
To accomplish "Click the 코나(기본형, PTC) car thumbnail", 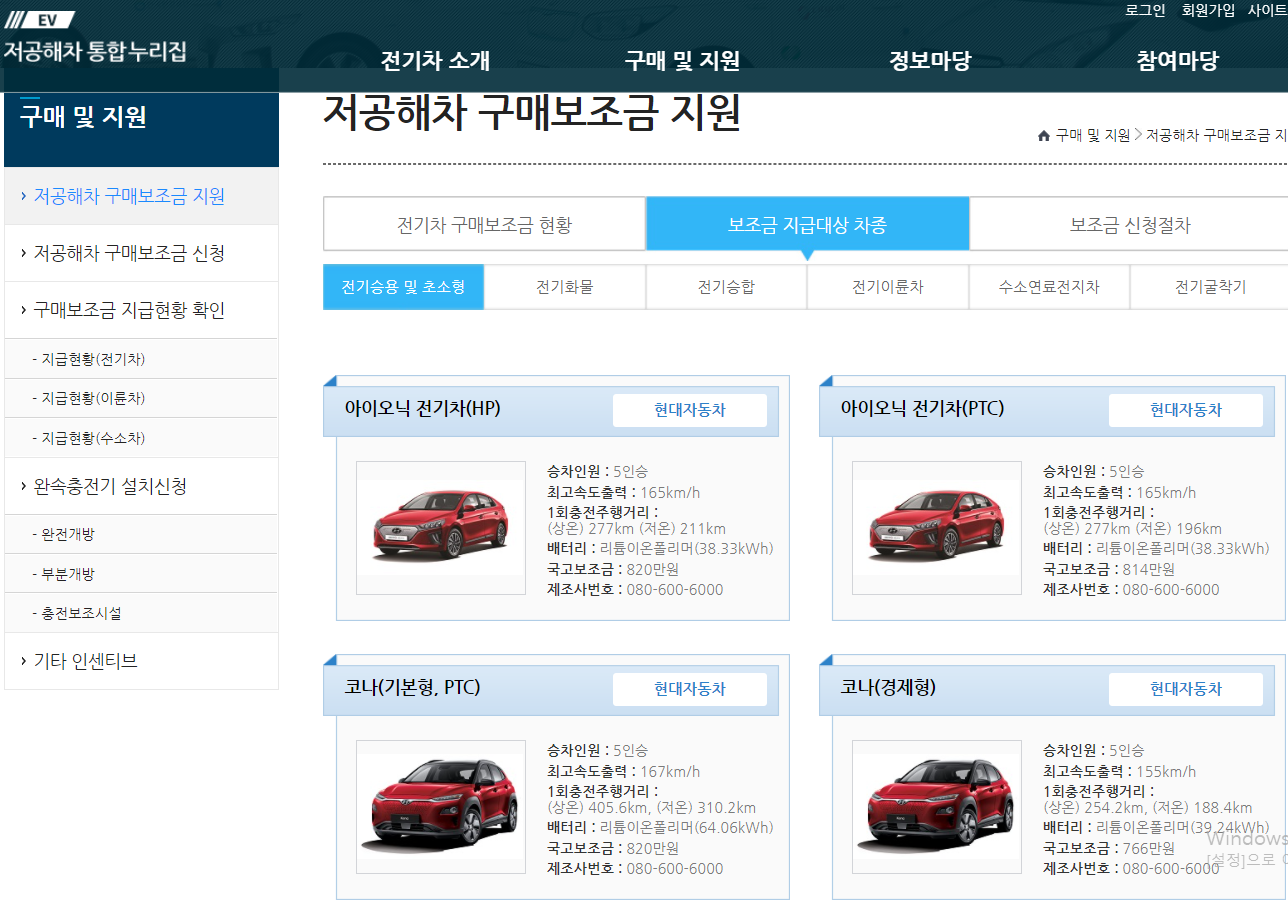I will pos(441,807).
